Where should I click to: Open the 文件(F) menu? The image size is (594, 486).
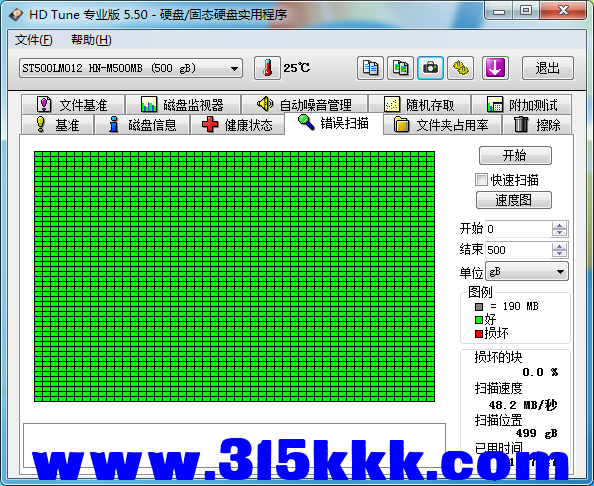coord(33,40)
